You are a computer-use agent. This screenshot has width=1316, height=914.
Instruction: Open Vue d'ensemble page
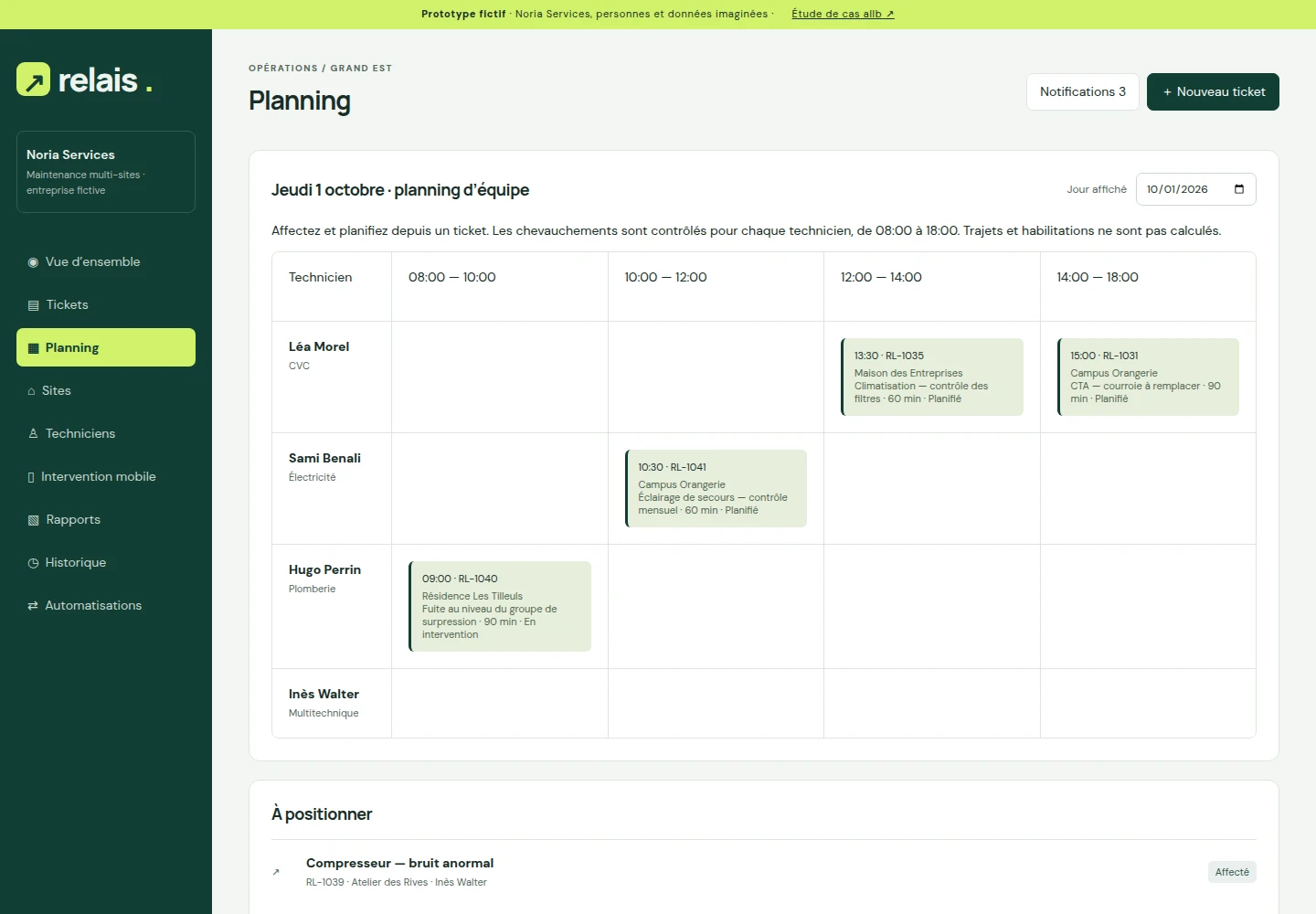tap(106, 261)
